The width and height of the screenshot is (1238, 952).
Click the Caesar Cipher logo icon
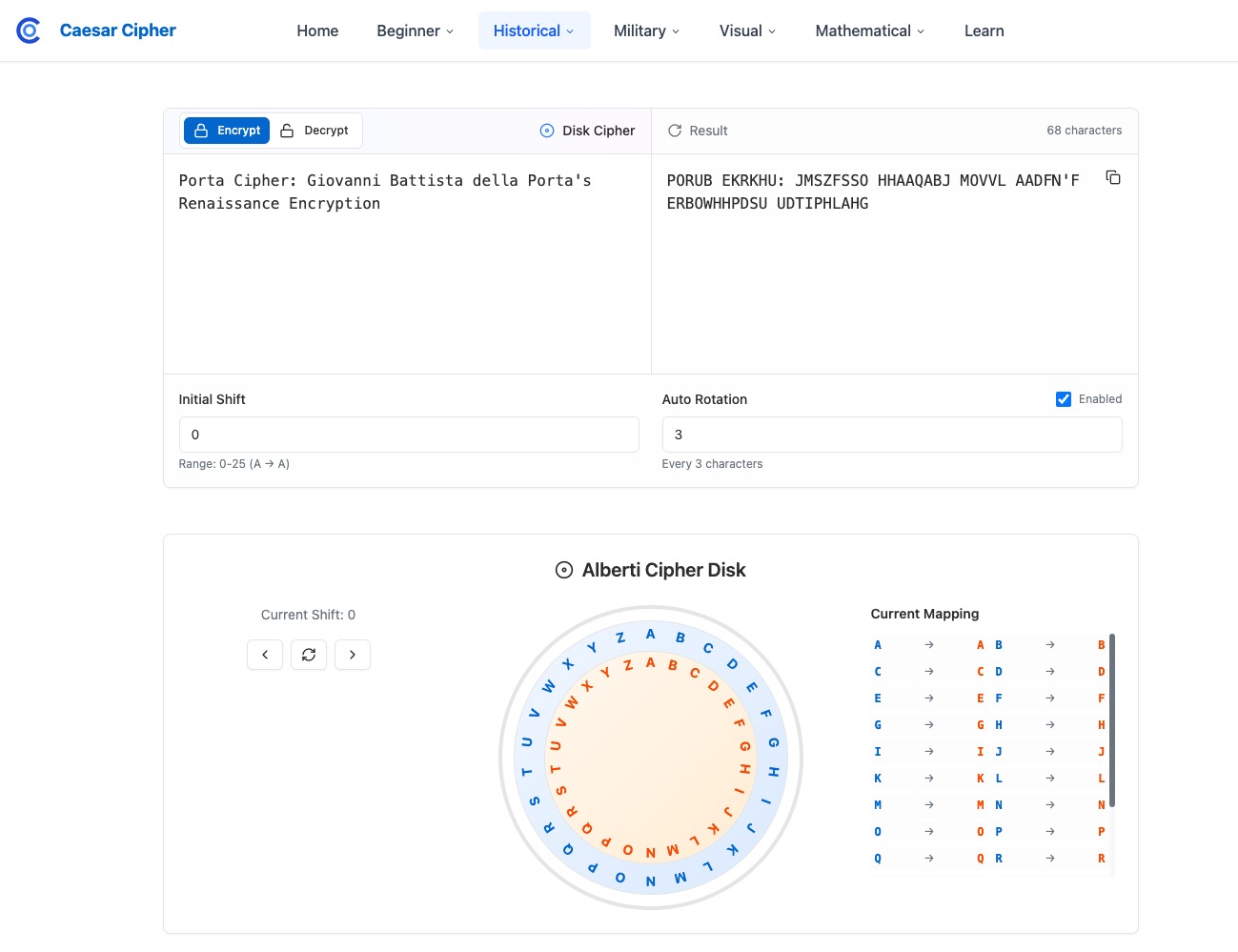tap(29, 31)
